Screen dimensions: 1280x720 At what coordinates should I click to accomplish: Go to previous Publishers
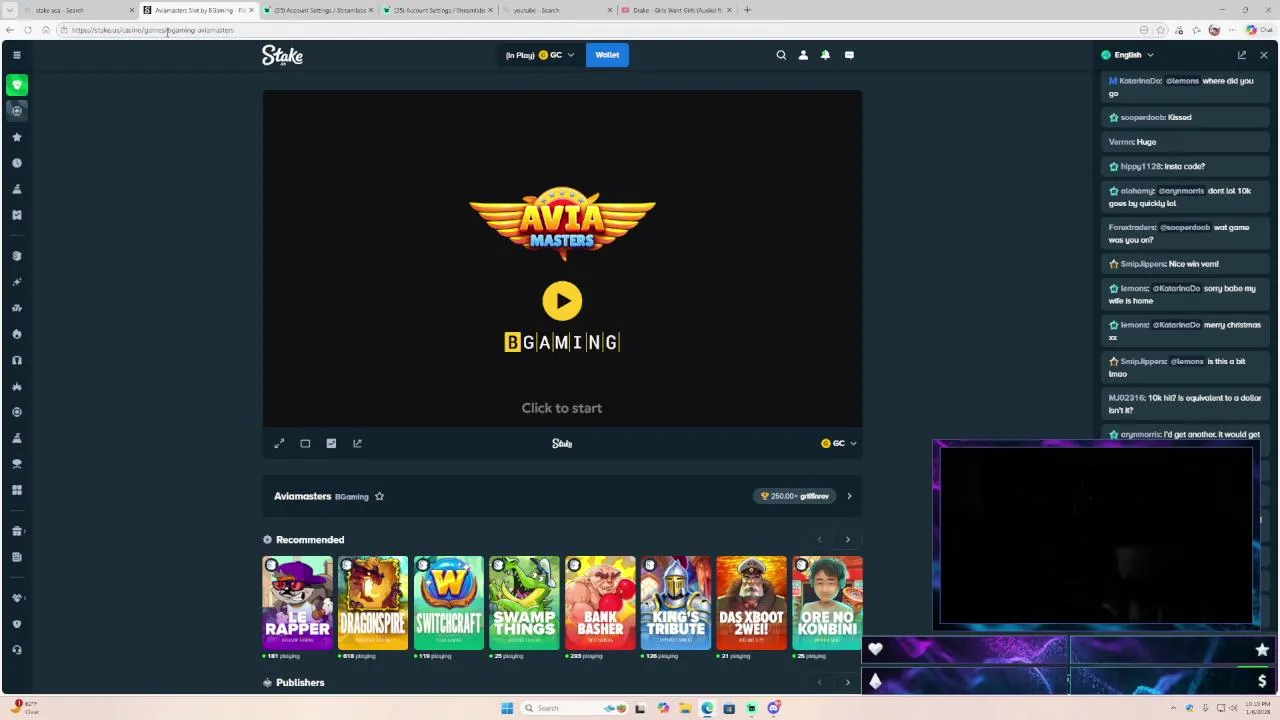pyautogui.click(x=819, y=683)
